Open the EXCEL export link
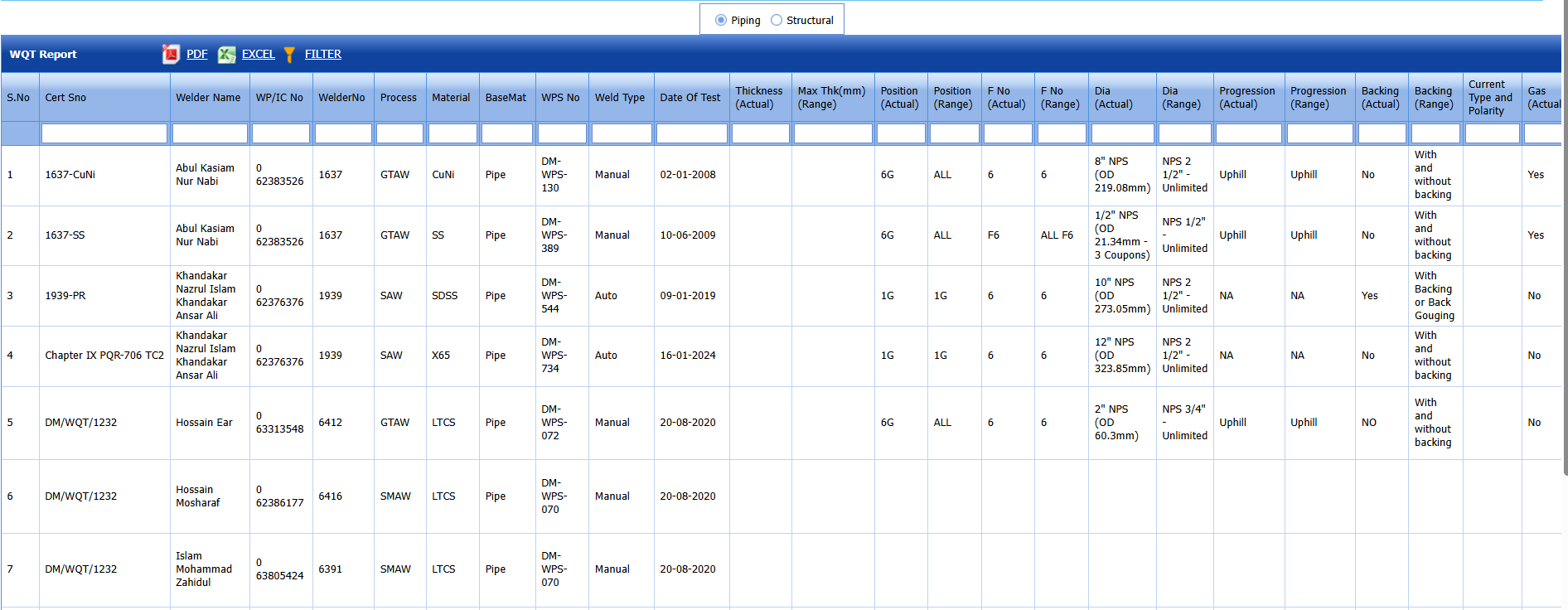This screenshot has height=610, width=1568. (258, 55)
